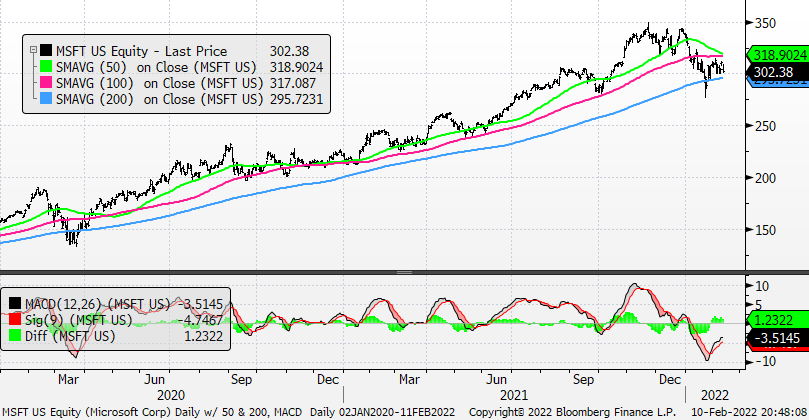The height and width of the screenshot is (420, 809).
Task: Click the green Diff legend swatch
Action: click(15, 336)
